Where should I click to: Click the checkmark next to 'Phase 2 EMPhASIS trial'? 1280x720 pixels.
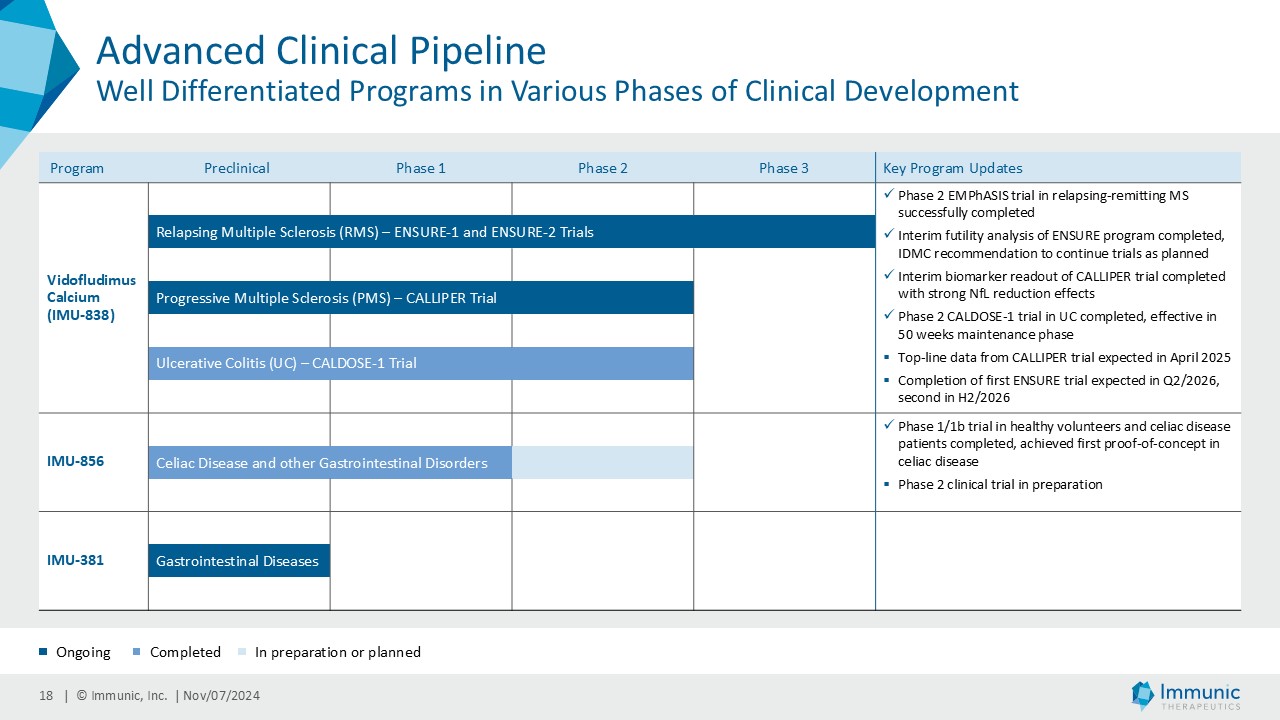pyautogui.click(x=887, y=195)
